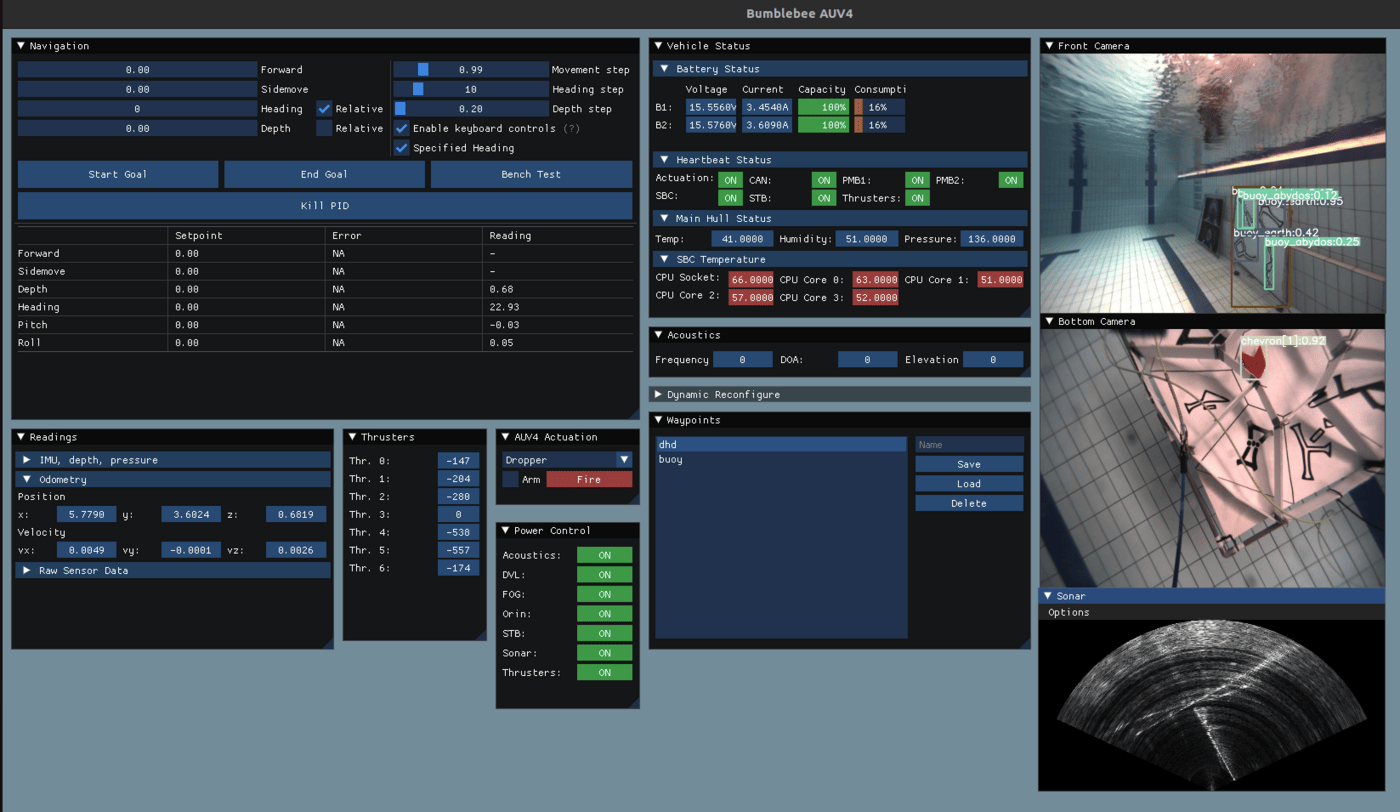
Task: Uncheck Specified Heading
Action: tap(402, 147)
